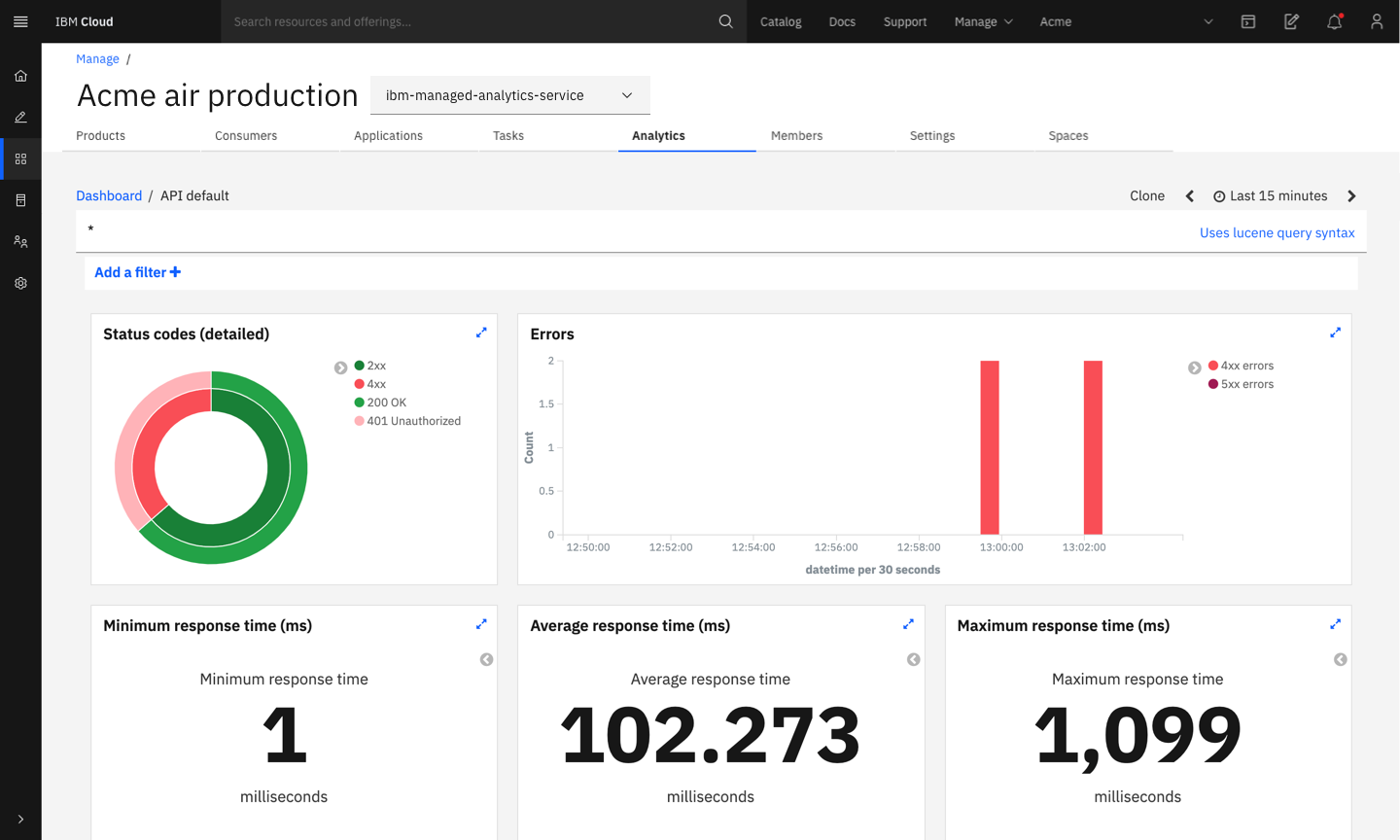Image resolution: width=1400 pixels, height=840 pixels.
Task: Expand the Errors chart to fullscreen
Action: coord(1335,332)
